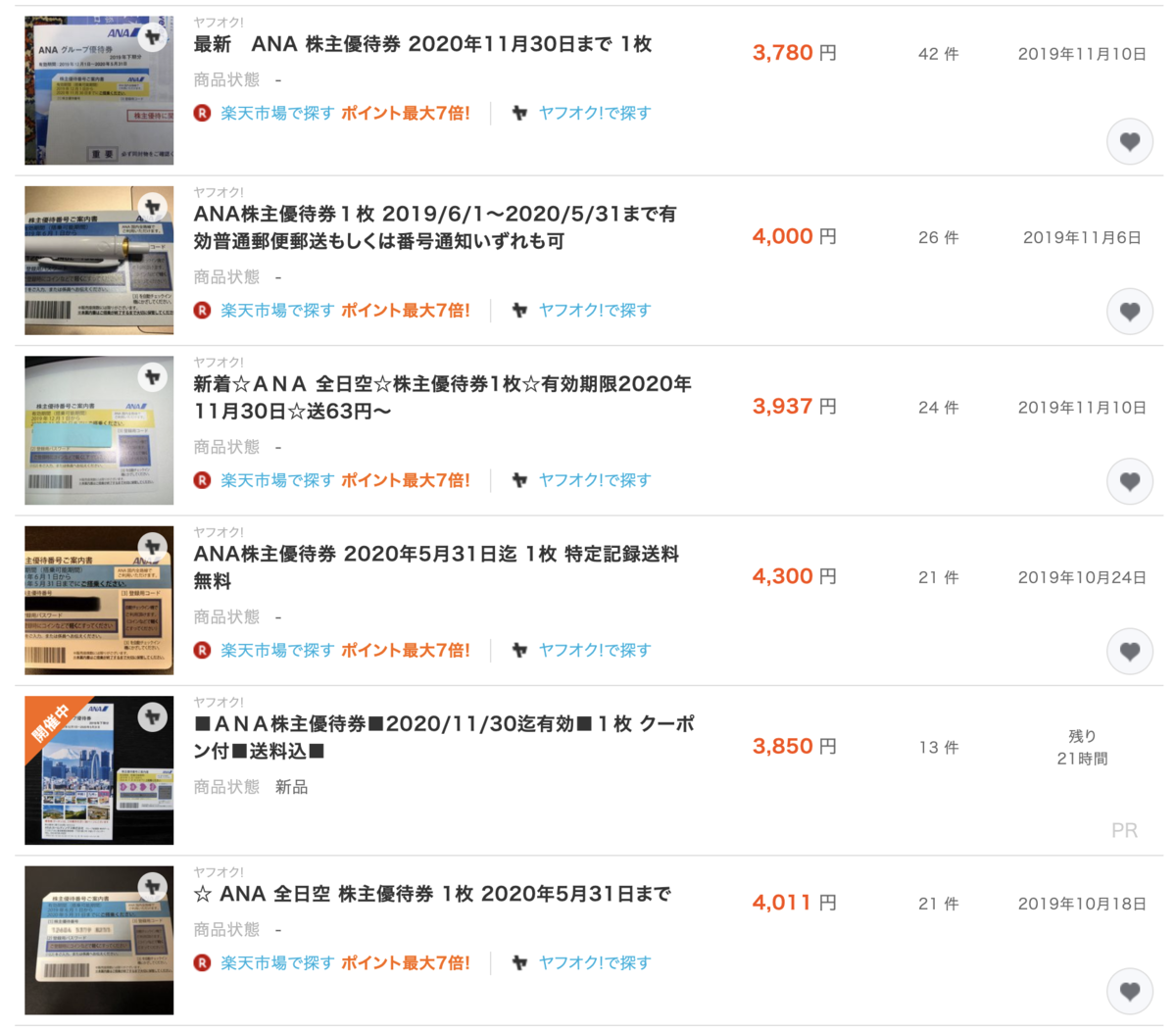Click ヤフオク!で探す in 4,011円 listing
Screen dimensions: 1176x1031
point(595,963)
